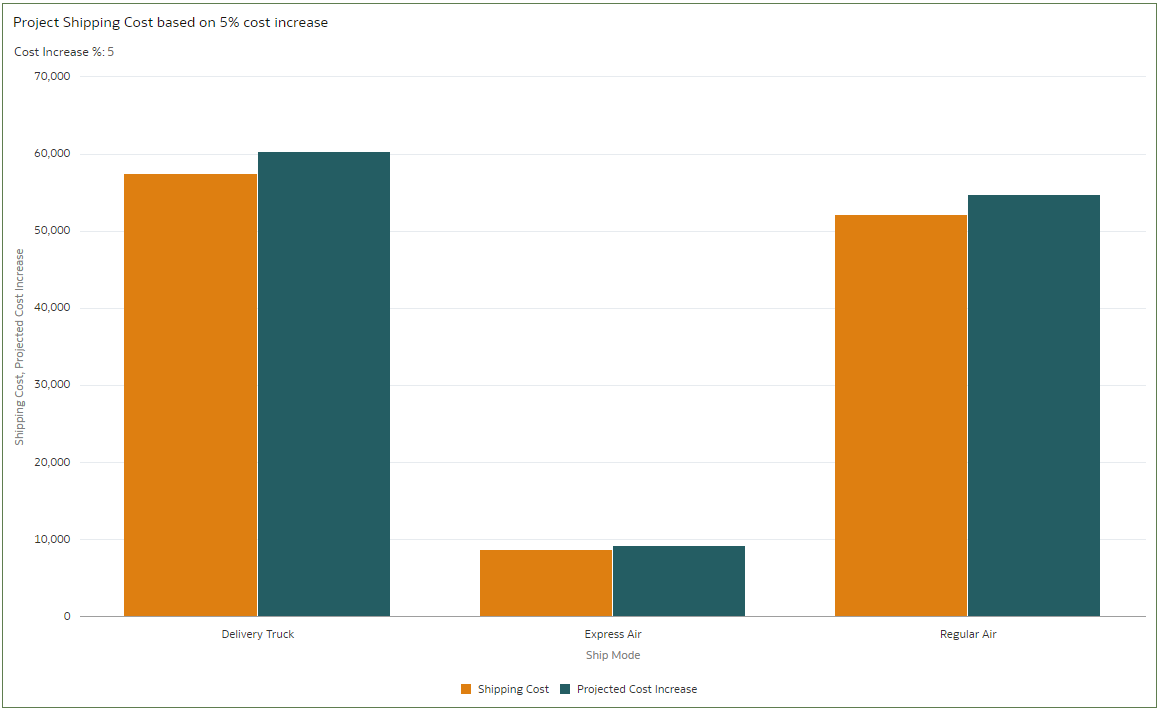Click the 70,000 y-axis value
The height and width of the screenshot is (712, 1160).
coord(52,76)
